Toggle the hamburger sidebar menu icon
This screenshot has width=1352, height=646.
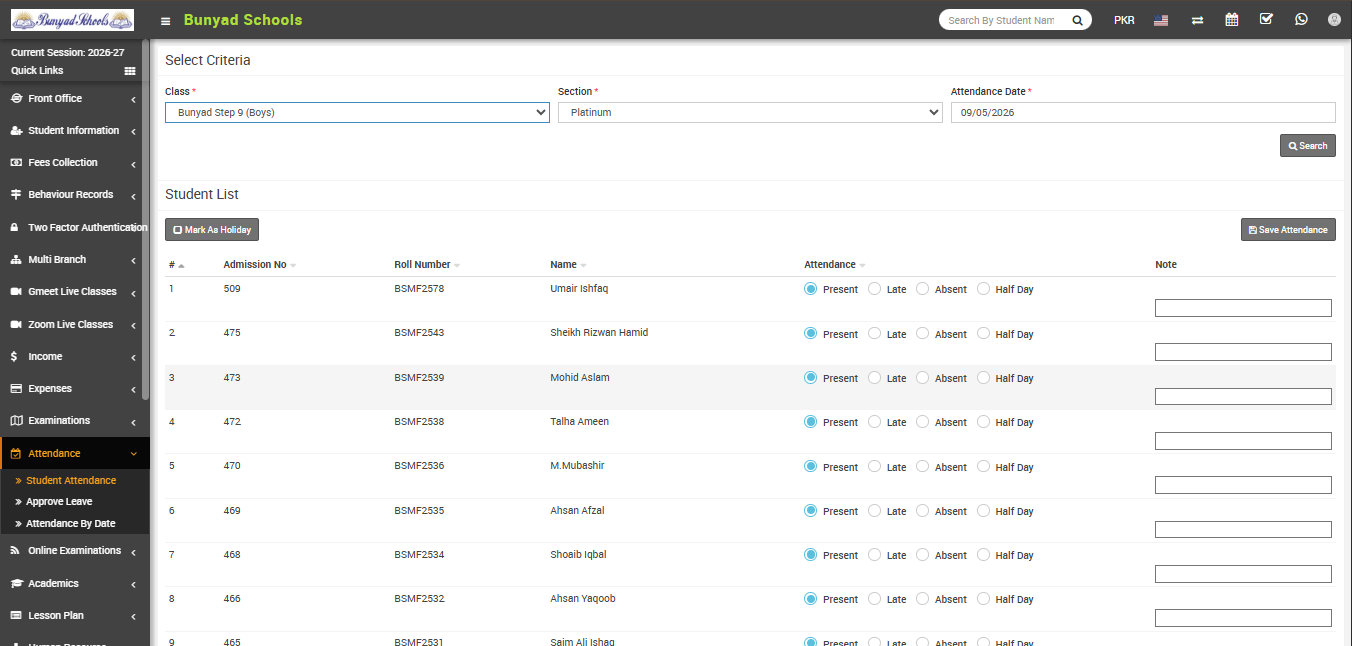click(x=165, y=20)
